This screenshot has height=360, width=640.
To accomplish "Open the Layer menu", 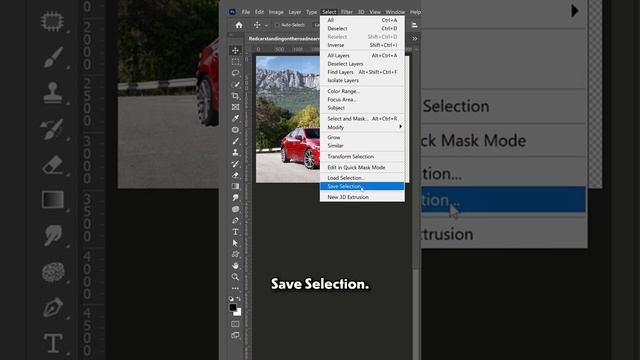I will tap(295, 12).
